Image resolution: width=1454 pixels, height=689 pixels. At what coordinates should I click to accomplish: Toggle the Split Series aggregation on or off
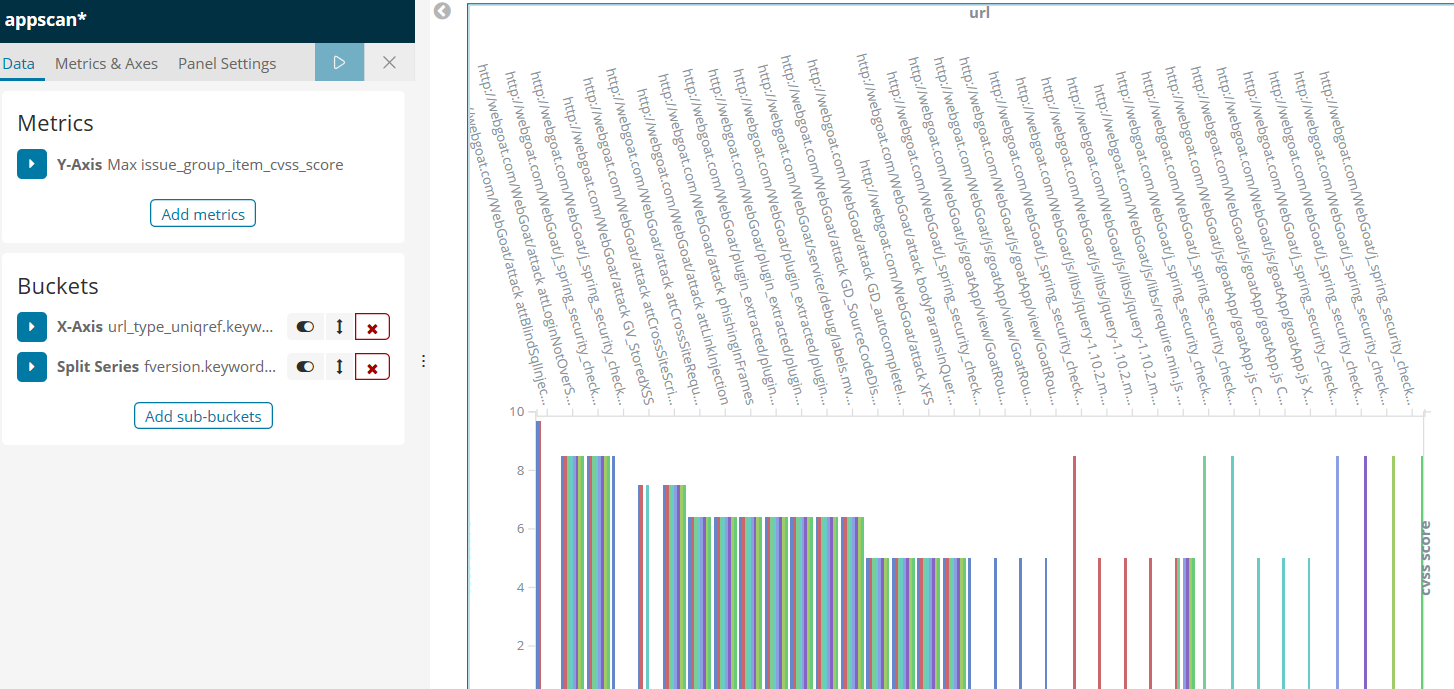click(x=305, y=367)
